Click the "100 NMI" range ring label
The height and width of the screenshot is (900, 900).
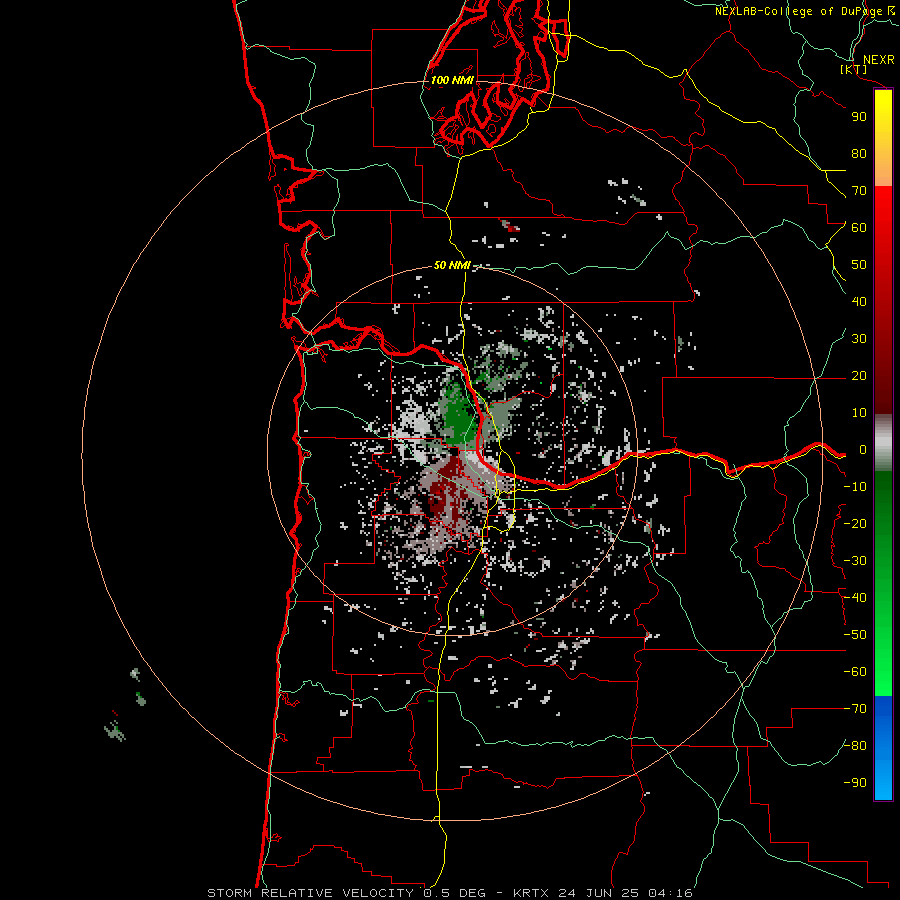452,80
